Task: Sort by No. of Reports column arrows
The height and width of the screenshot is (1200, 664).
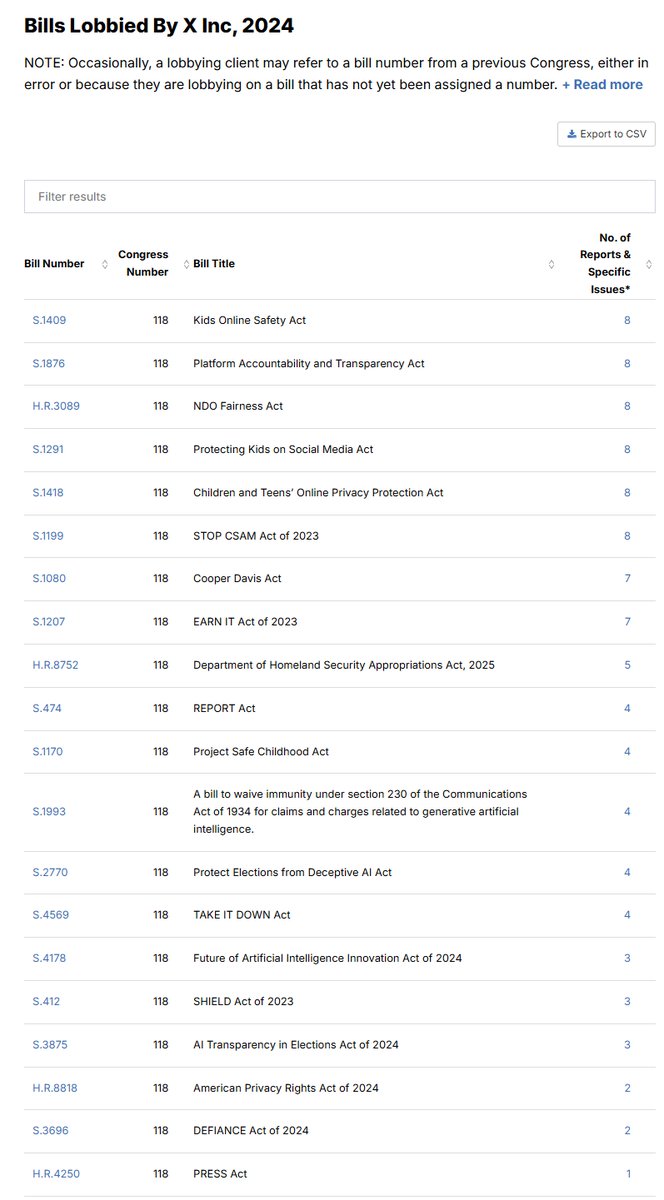Action: coord(649,264)
